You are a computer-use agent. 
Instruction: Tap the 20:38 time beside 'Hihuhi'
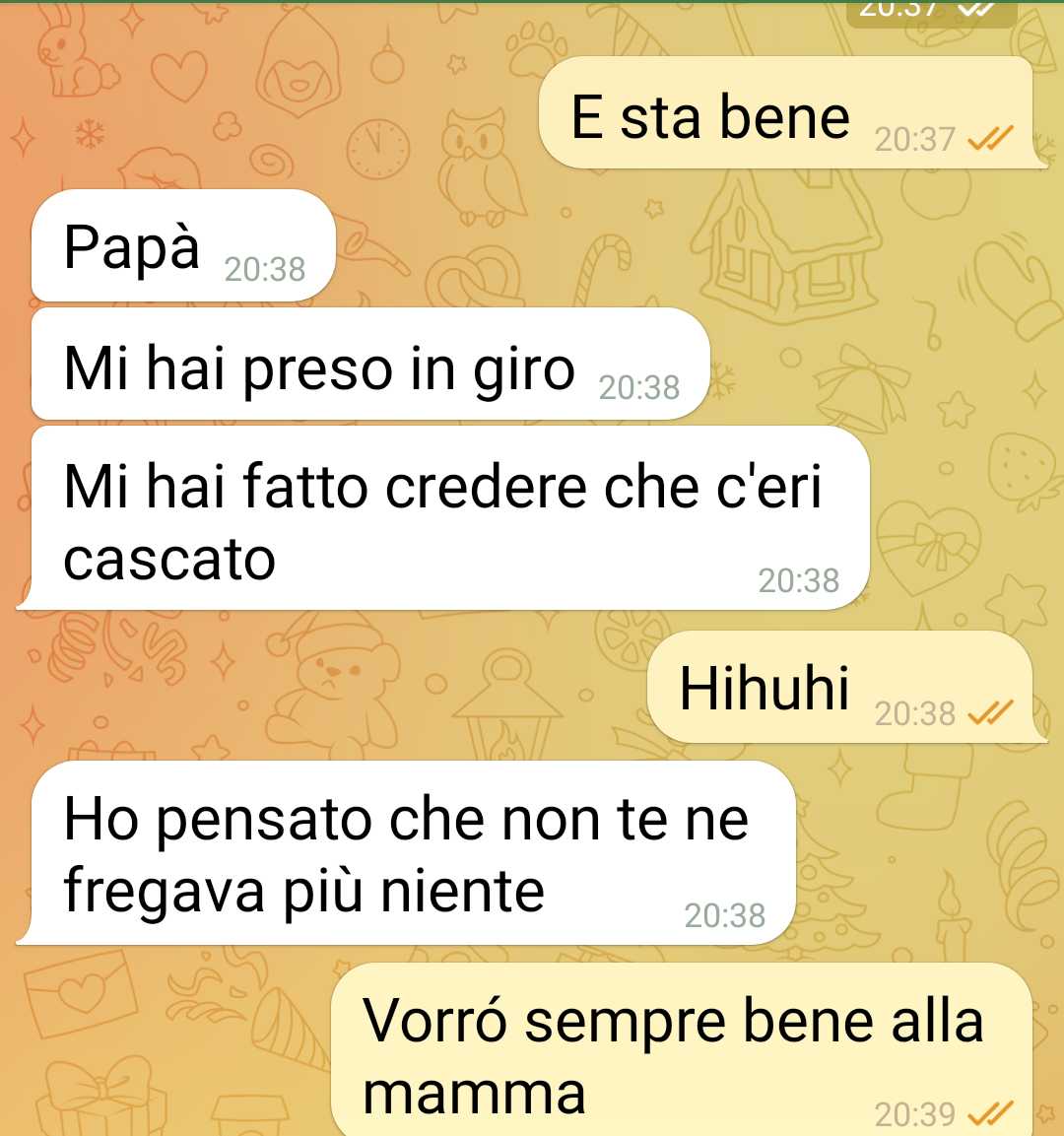click(x=915, y=714)
